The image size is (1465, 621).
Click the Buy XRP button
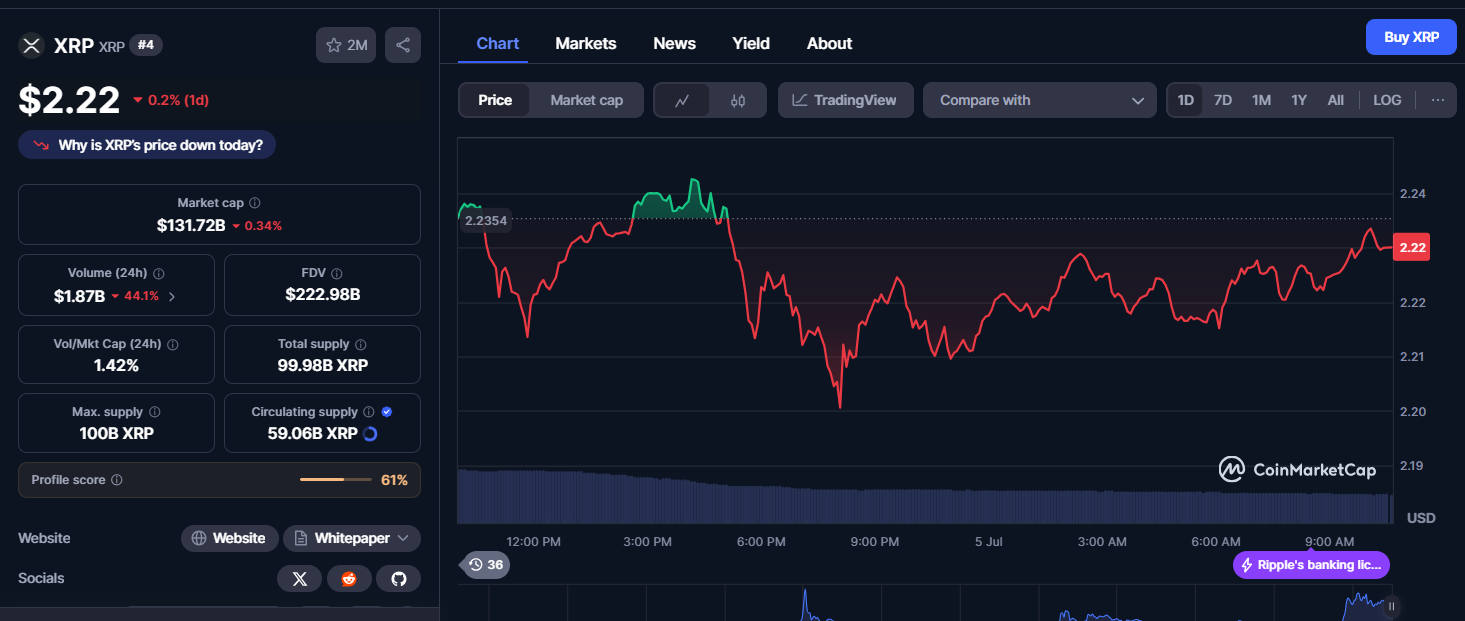(x=1411, y=37)
